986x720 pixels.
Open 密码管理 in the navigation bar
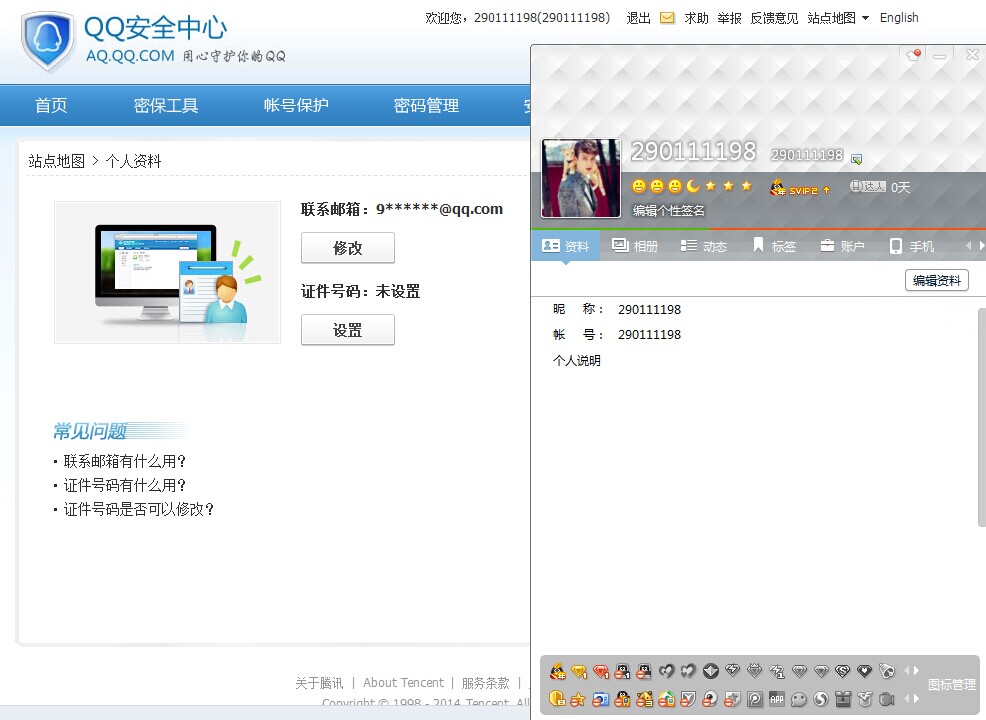click(426, 105)
